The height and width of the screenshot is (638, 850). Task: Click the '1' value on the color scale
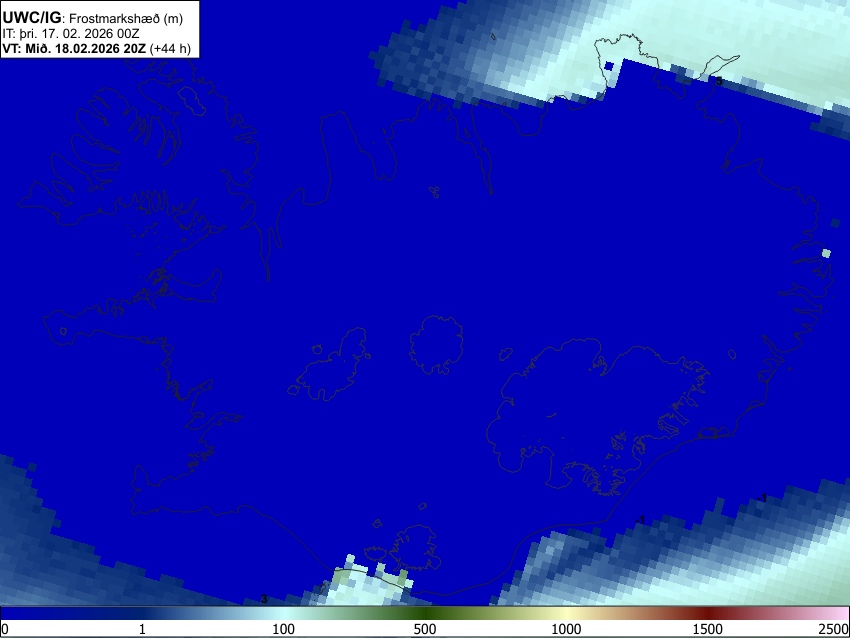click(x=142, y=629)
